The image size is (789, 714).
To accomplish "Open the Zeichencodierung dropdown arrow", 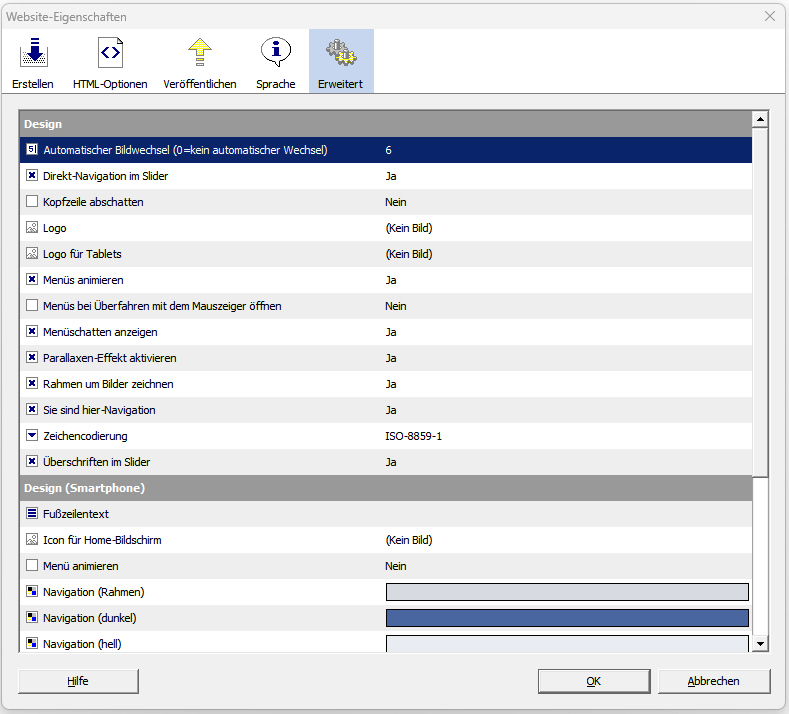I will 32,435.
